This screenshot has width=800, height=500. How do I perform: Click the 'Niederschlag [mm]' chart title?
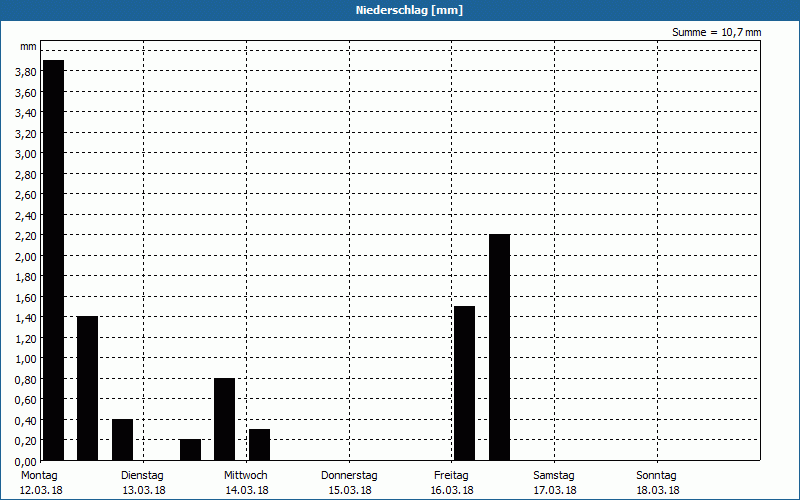pyautogui.click(x=409, y=10)
